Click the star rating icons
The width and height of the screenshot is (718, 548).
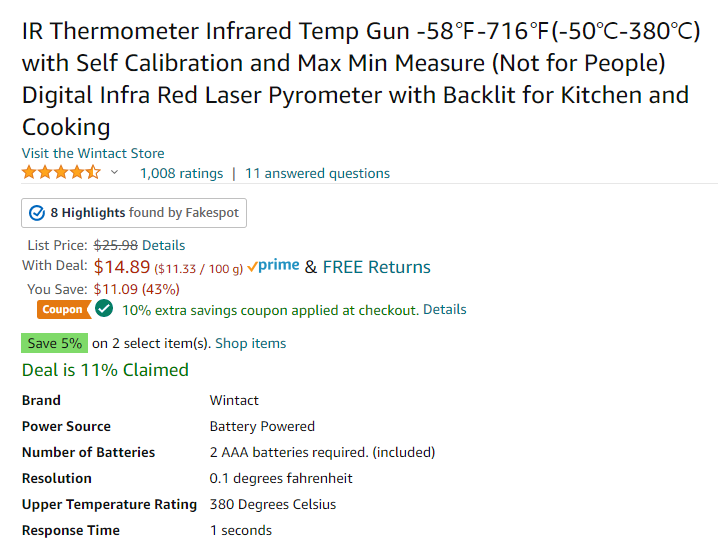(61, 173)
